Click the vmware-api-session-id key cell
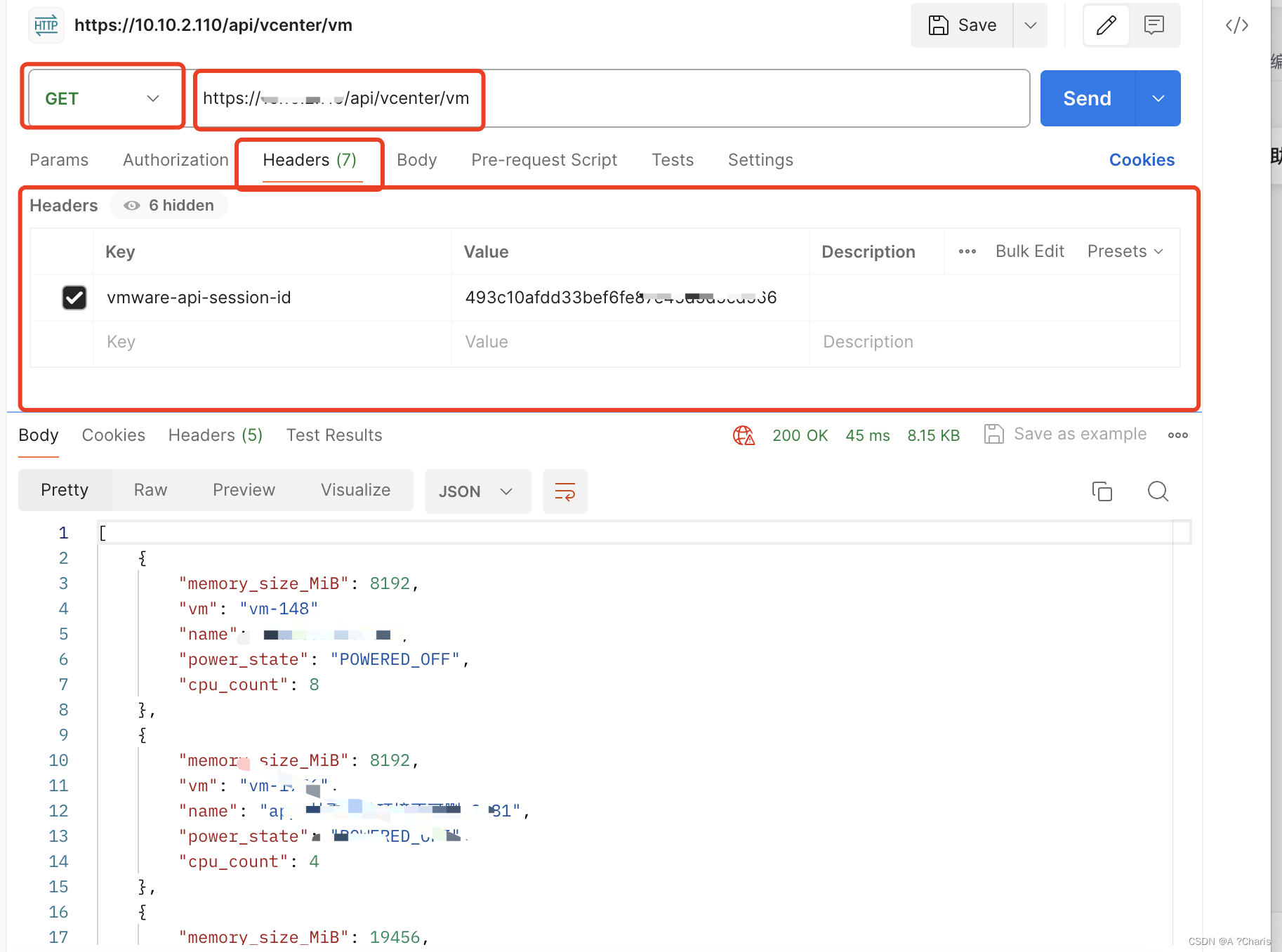This screenshot has width=1282, height=952. pos(272,298)
